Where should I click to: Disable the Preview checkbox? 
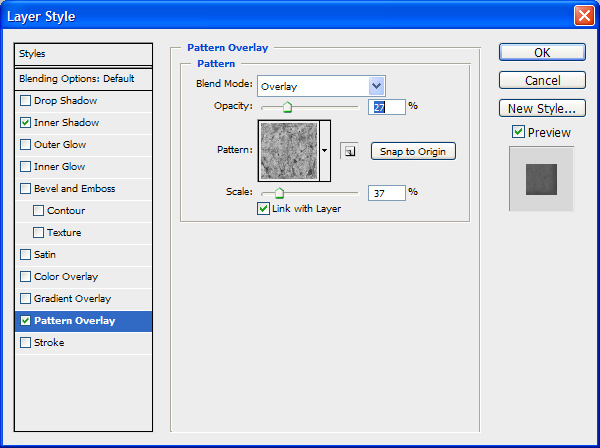tap(518, 132)
